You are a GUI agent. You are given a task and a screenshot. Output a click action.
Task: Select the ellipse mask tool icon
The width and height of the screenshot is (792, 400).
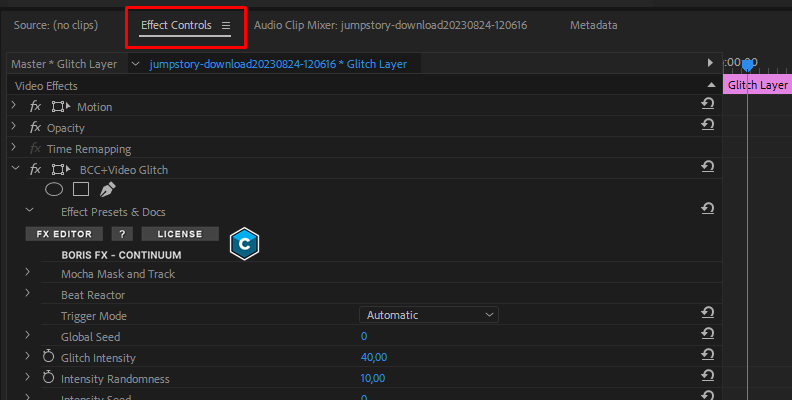[54, 189]
